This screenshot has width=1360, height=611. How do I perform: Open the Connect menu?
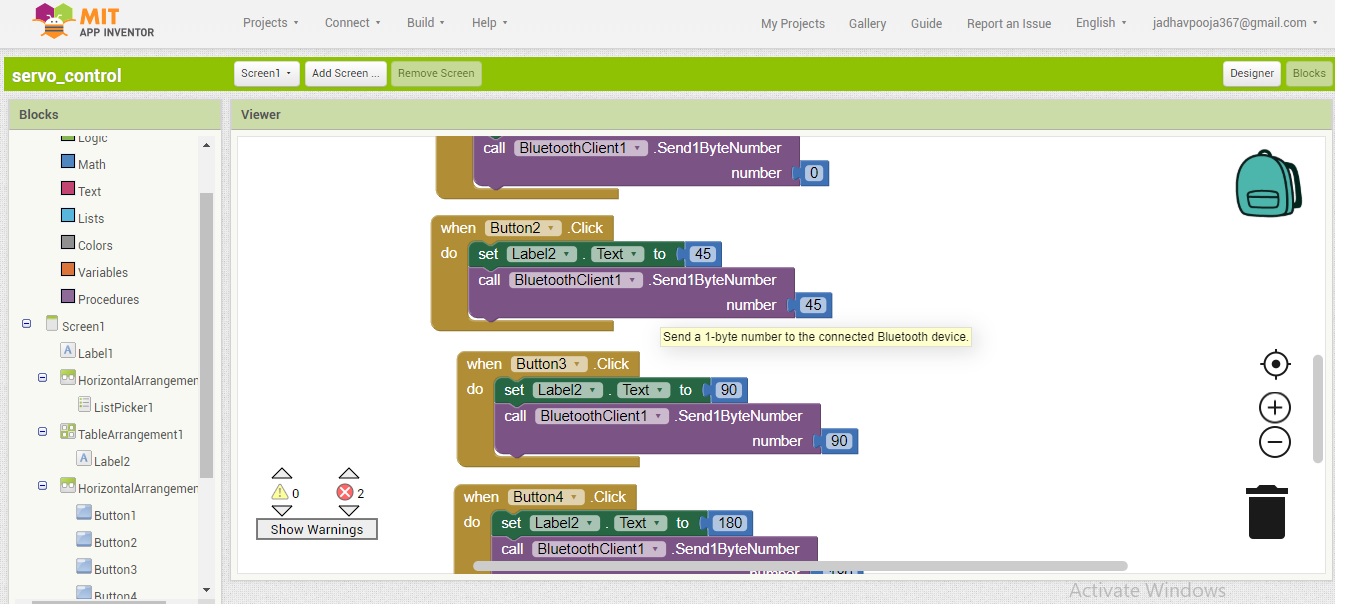point(353,22)
